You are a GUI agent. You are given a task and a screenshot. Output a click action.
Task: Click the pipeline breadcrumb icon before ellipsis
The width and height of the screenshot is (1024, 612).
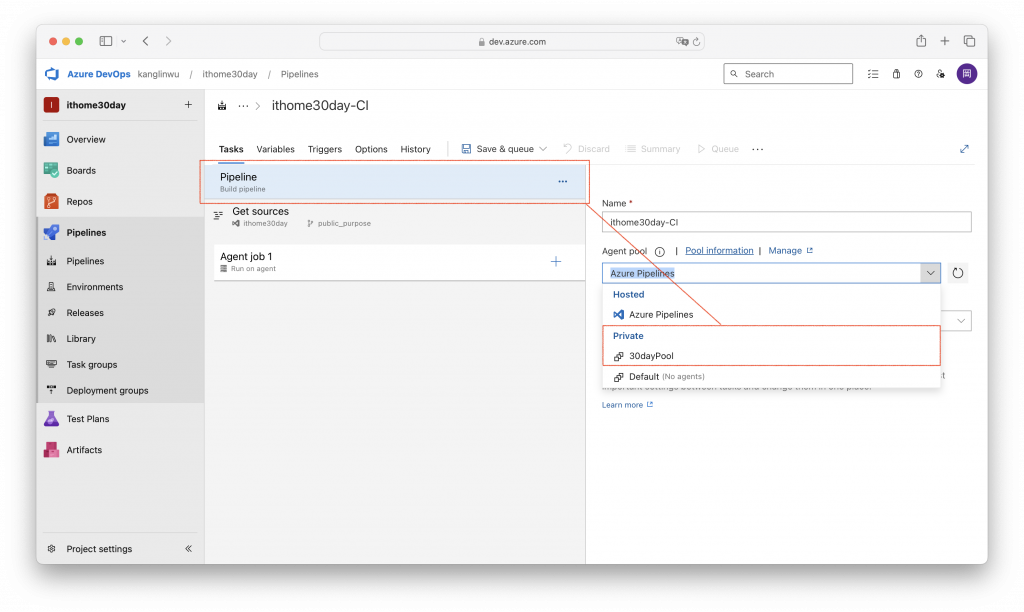(x=222, y=106)
